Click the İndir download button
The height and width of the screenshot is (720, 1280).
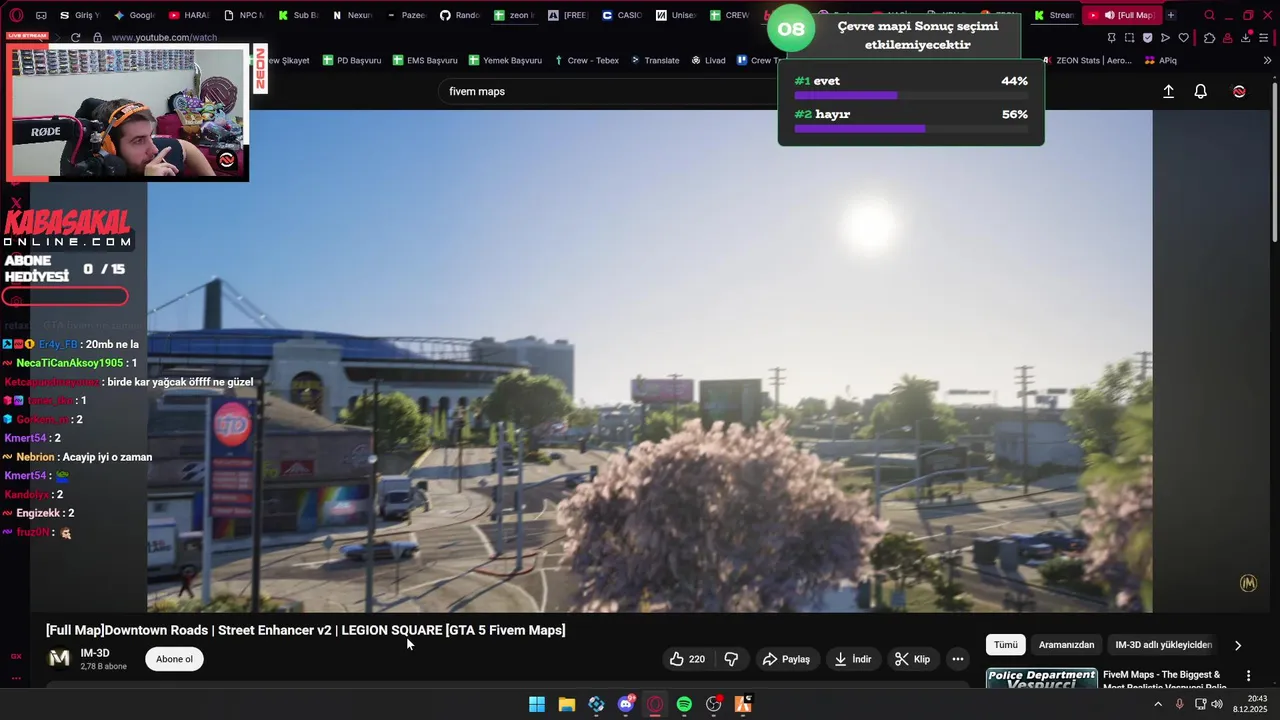853,659
